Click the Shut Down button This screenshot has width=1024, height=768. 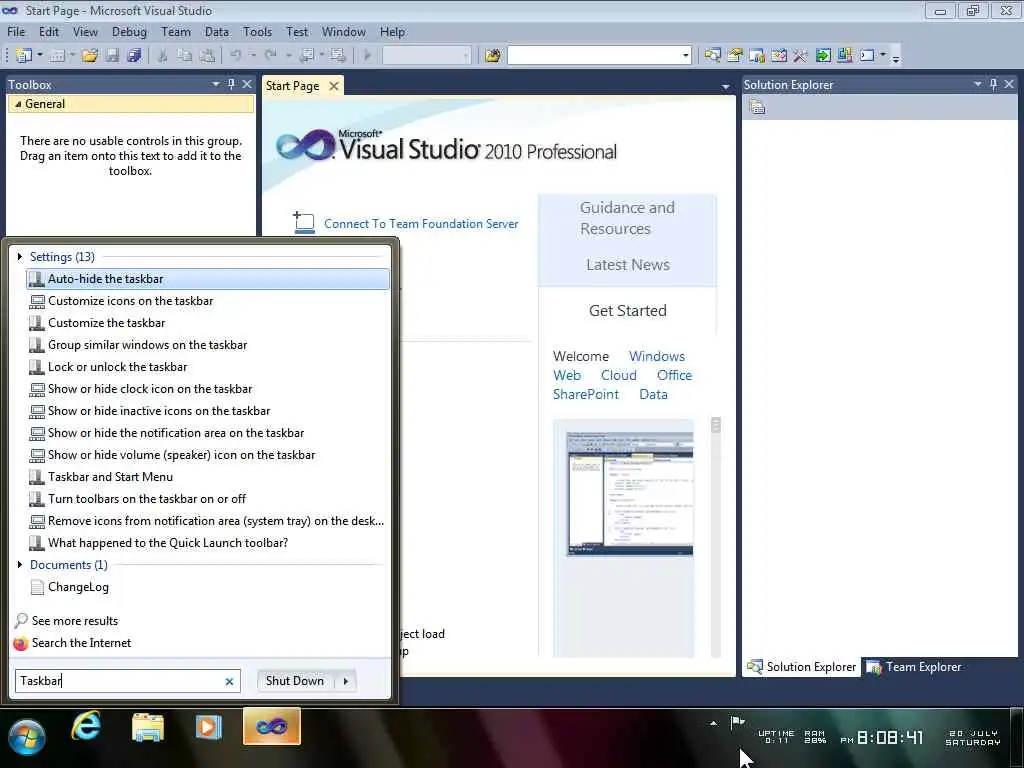coord(295,681)
